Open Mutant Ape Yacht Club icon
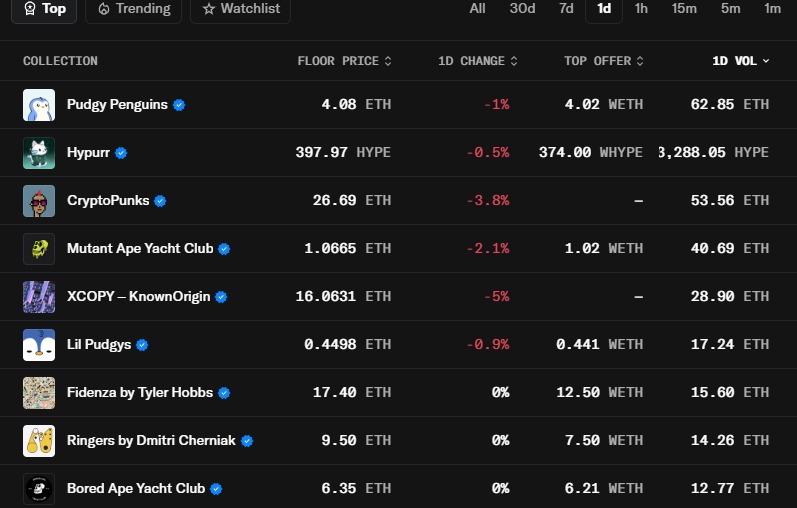 (x=39, y=249)
